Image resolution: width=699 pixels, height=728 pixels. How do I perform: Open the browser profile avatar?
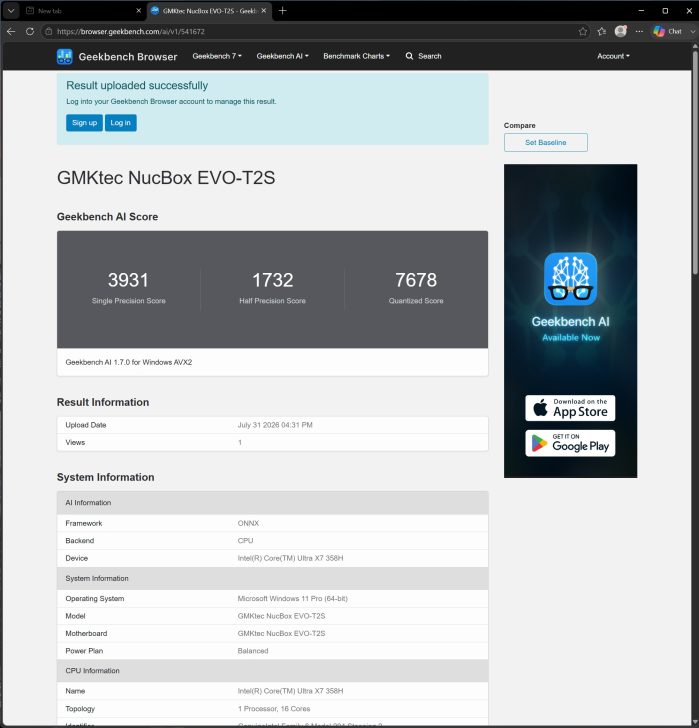(x=621, y=31)
